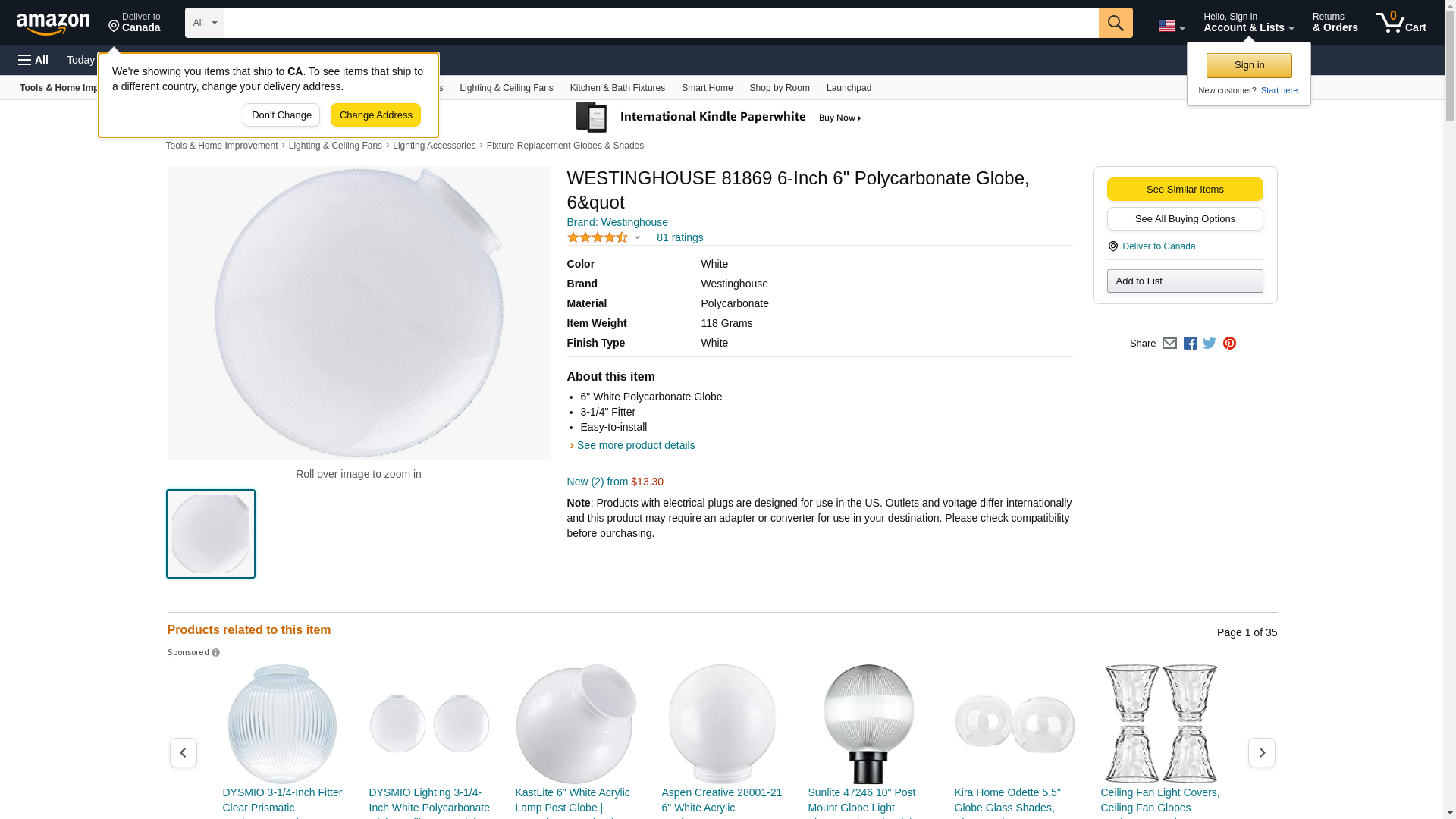Click See Similar Items button

point(1185,190)
